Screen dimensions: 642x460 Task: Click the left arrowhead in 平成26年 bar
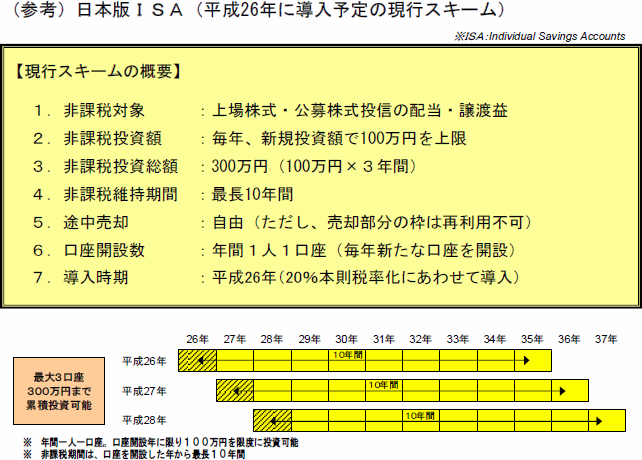[x=201, y=360]
